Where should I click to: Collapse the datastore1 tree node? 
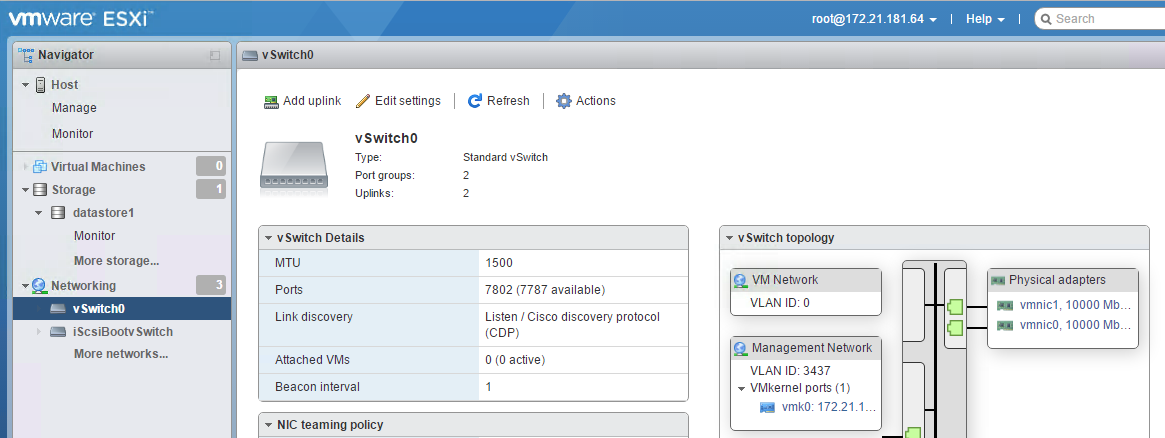pos(39,213)
